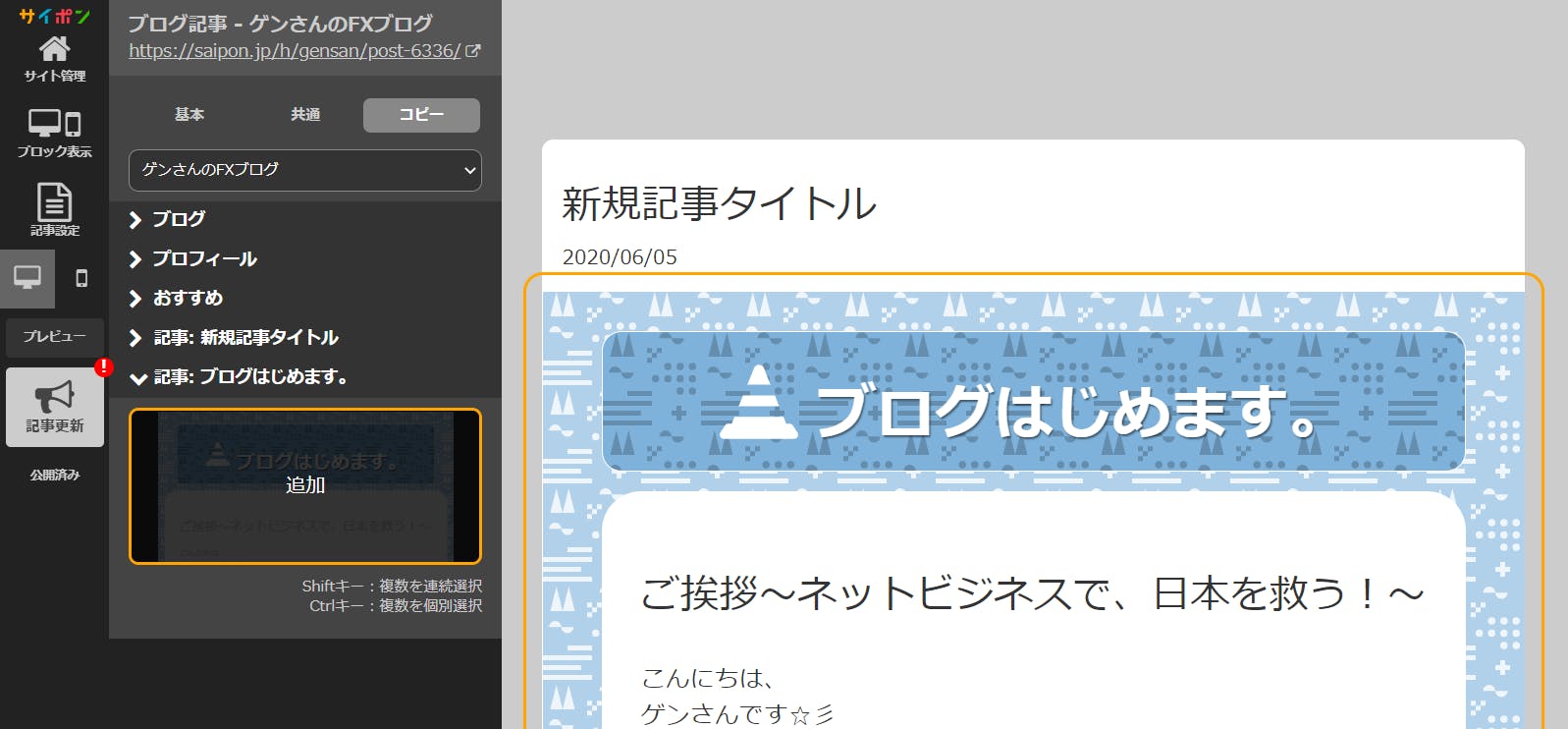1568x729 pixels.
Task: Switch to mobile preview mode
Action: coord(81,278)
